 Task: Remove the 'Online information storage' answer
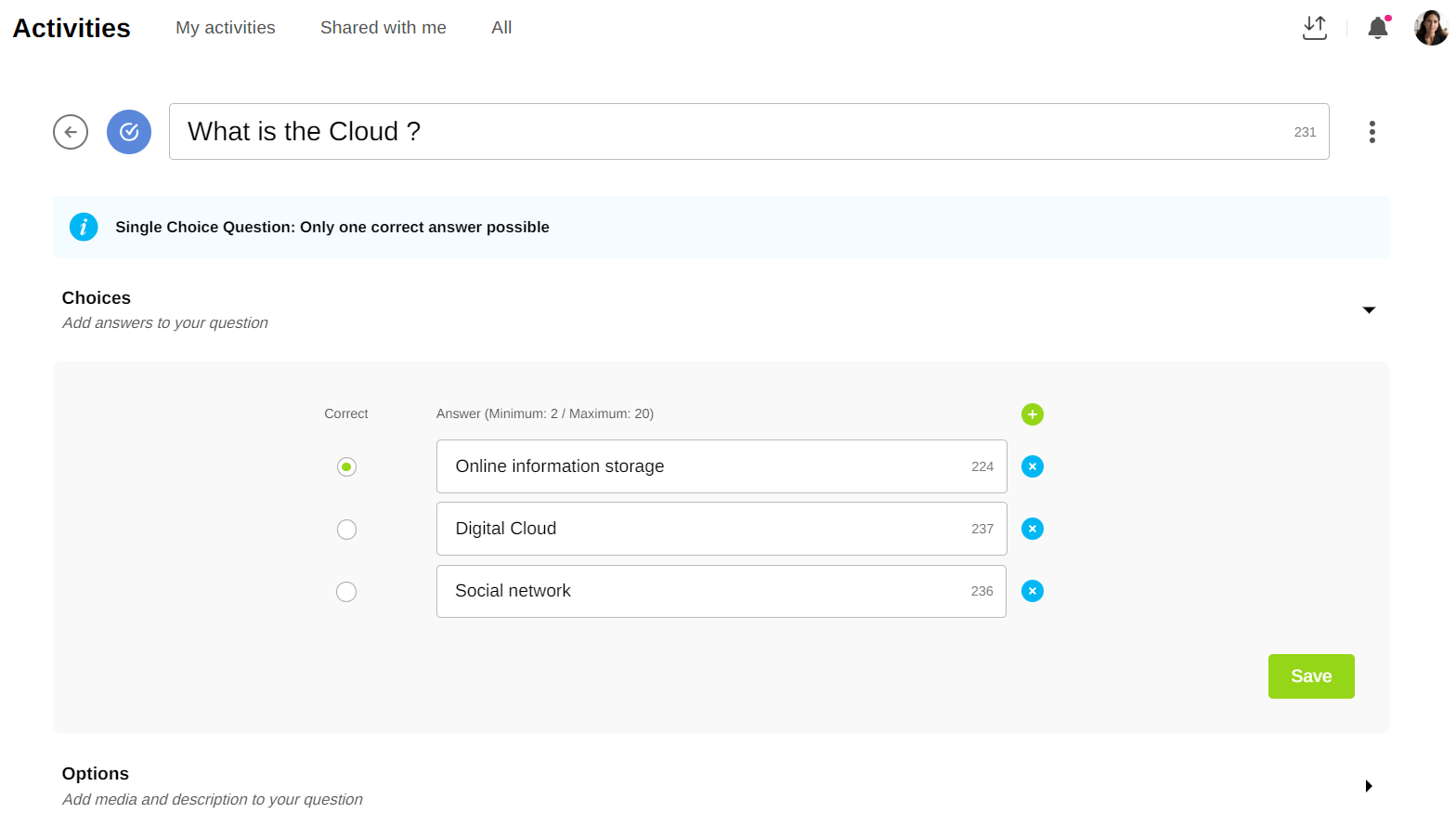(x=1032, y=466)
